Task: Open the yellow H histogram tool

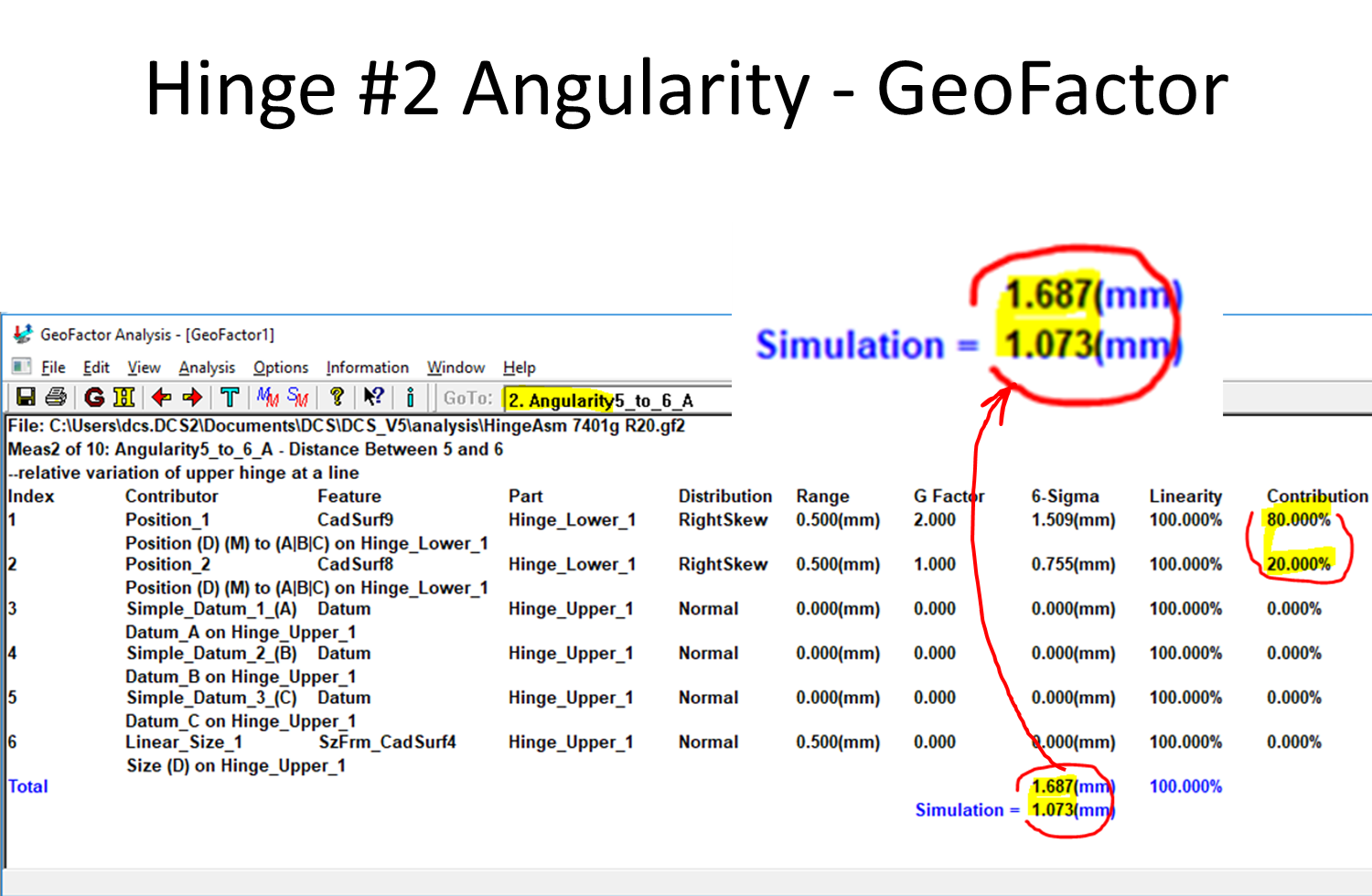Action: click(x=124, y=398)
